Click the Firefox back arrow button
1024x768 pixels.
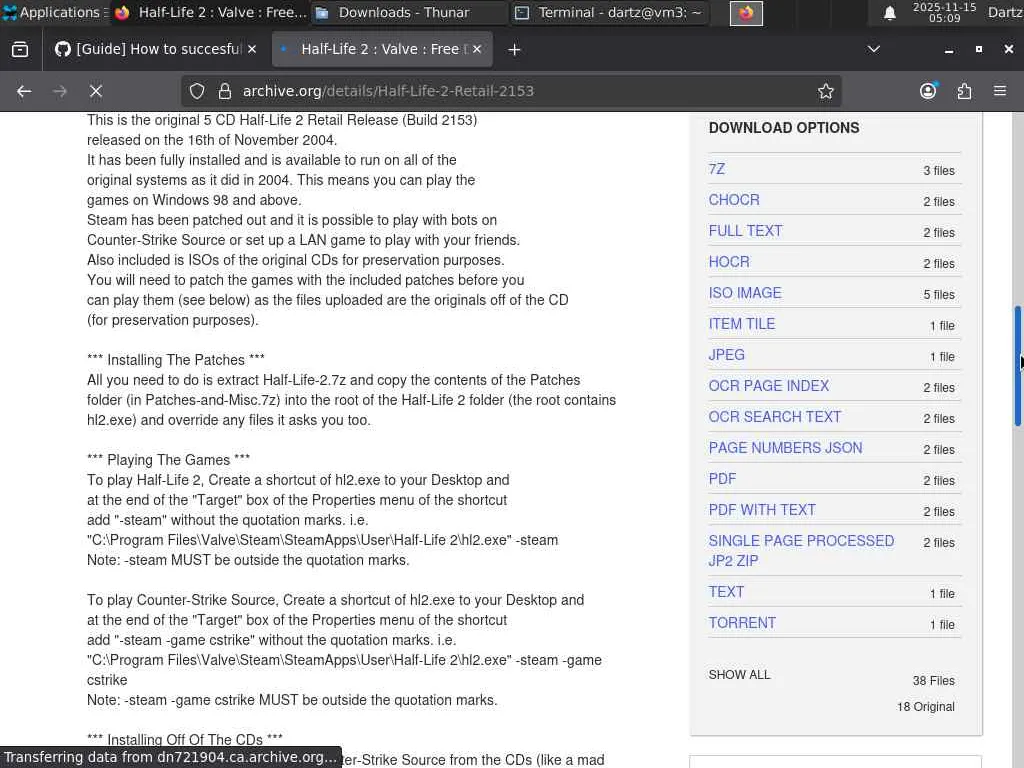point(24,91)
